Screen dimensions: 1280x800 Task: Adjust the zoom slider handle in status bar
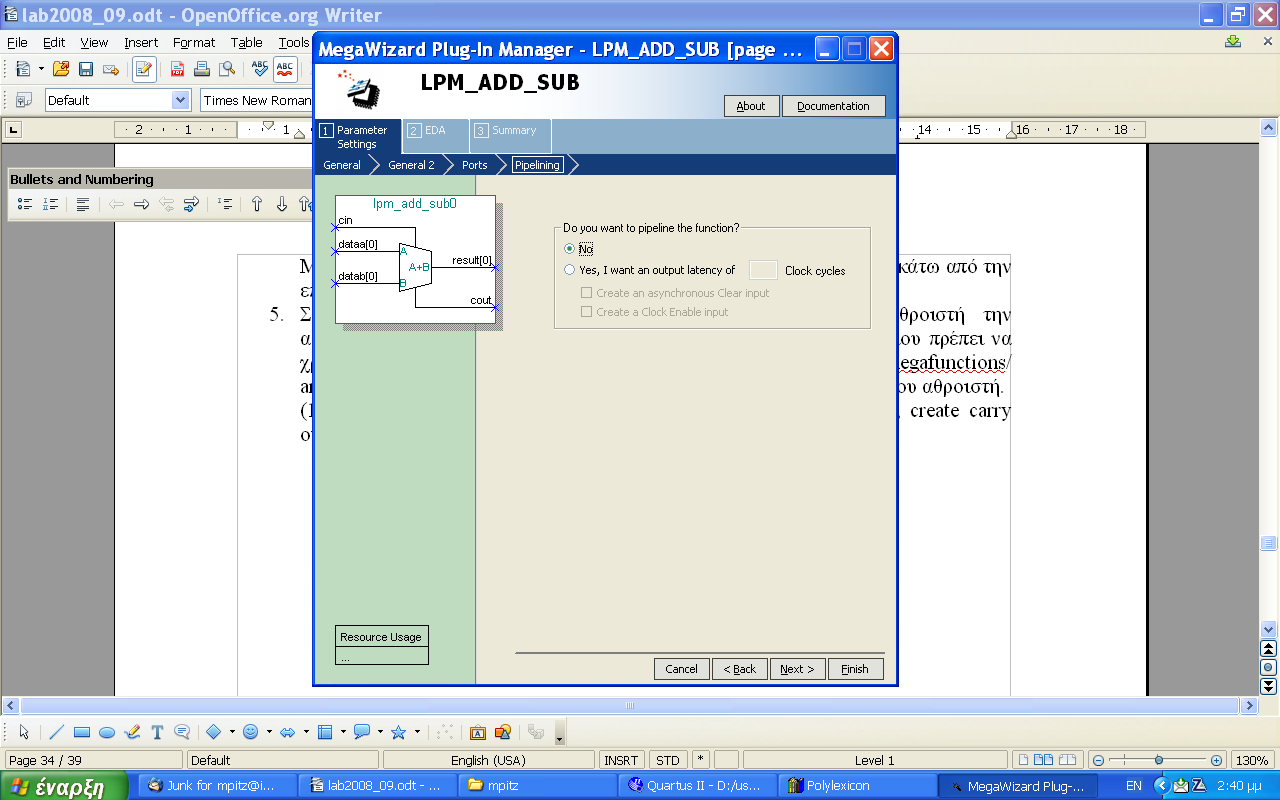[x=1158, y=760]
